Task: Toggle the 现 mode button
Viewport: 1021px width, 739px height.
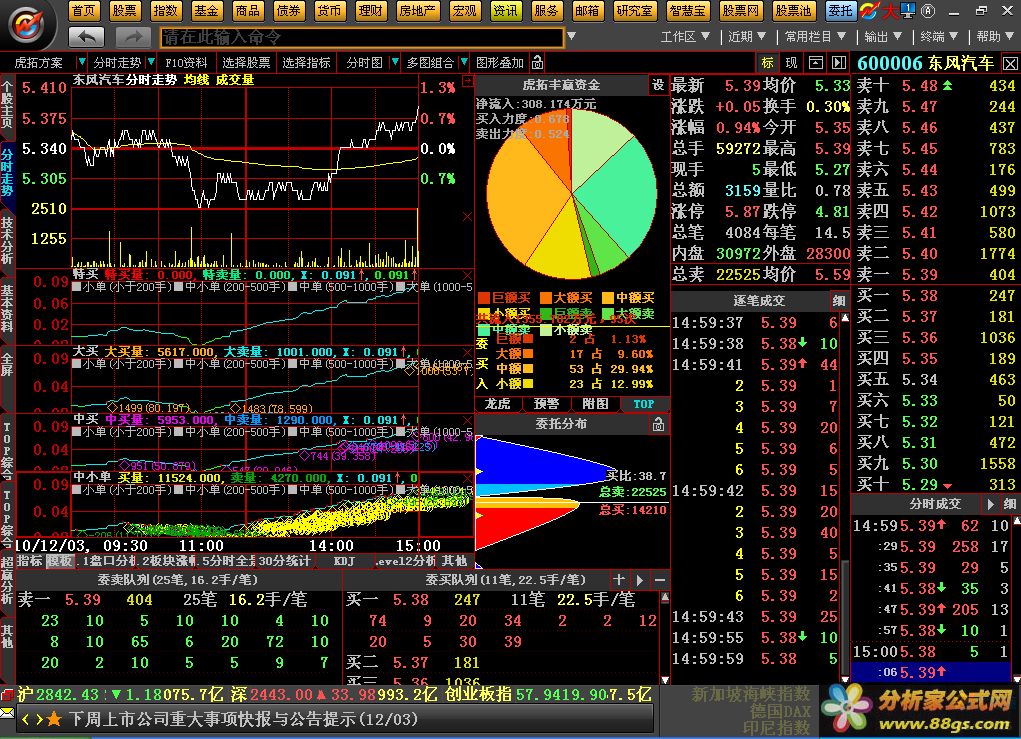Action: [791, 63]
